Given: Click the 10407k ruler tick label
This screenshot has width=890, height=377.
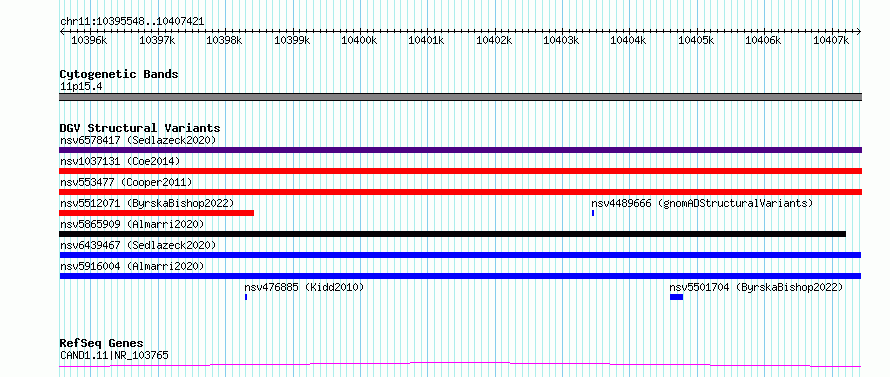Looking at the screenshot, I should (831, 40).
